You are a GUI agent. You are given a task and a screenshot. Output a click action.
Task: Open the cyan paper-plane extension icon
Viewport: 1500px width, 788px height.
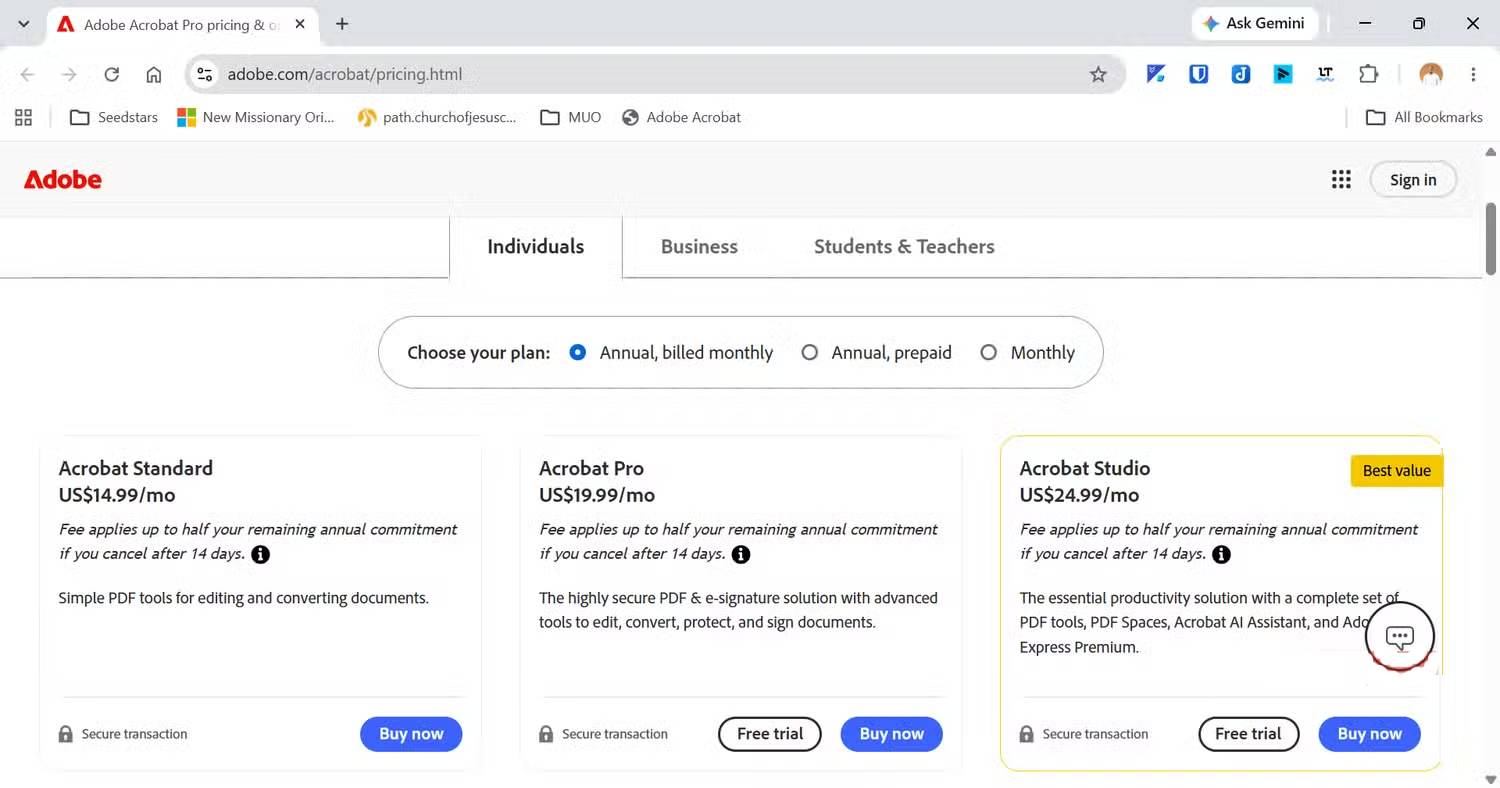tap(1283, 74)
